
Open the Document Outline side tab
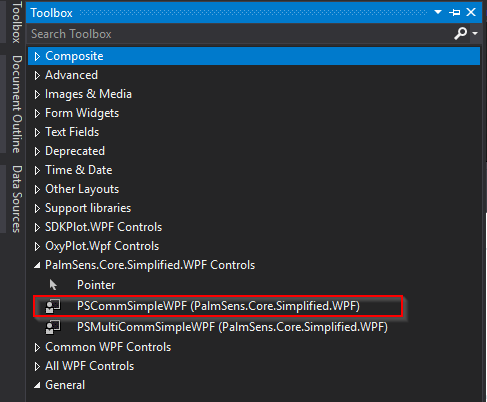[x=16, y=104]
